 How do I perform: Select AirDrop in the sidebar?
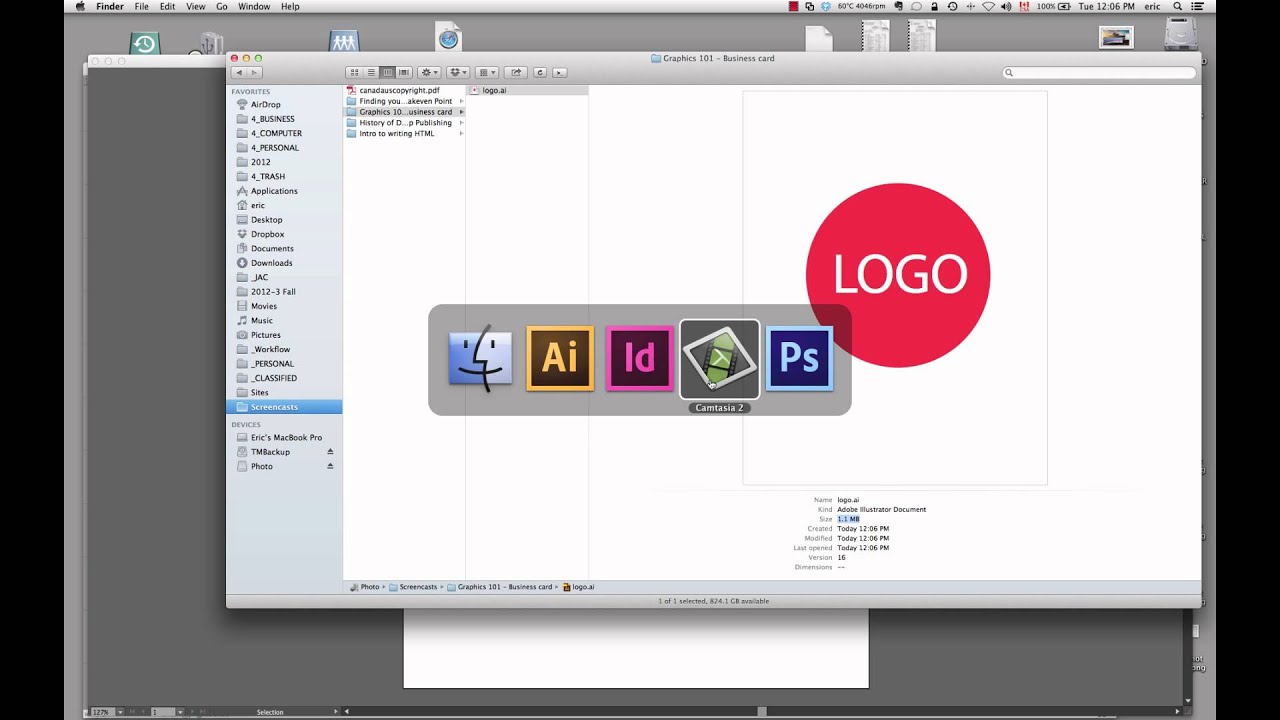coord(265,104)
